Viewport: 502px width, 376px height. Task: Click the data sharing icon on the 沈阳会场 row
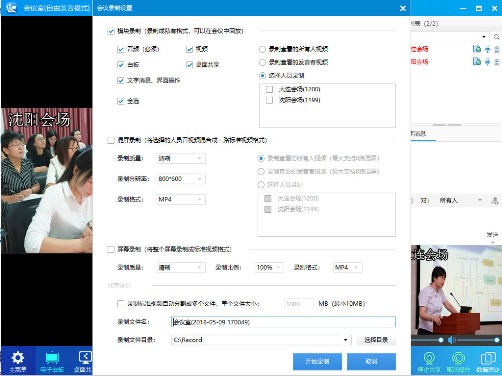click(477, 61)
